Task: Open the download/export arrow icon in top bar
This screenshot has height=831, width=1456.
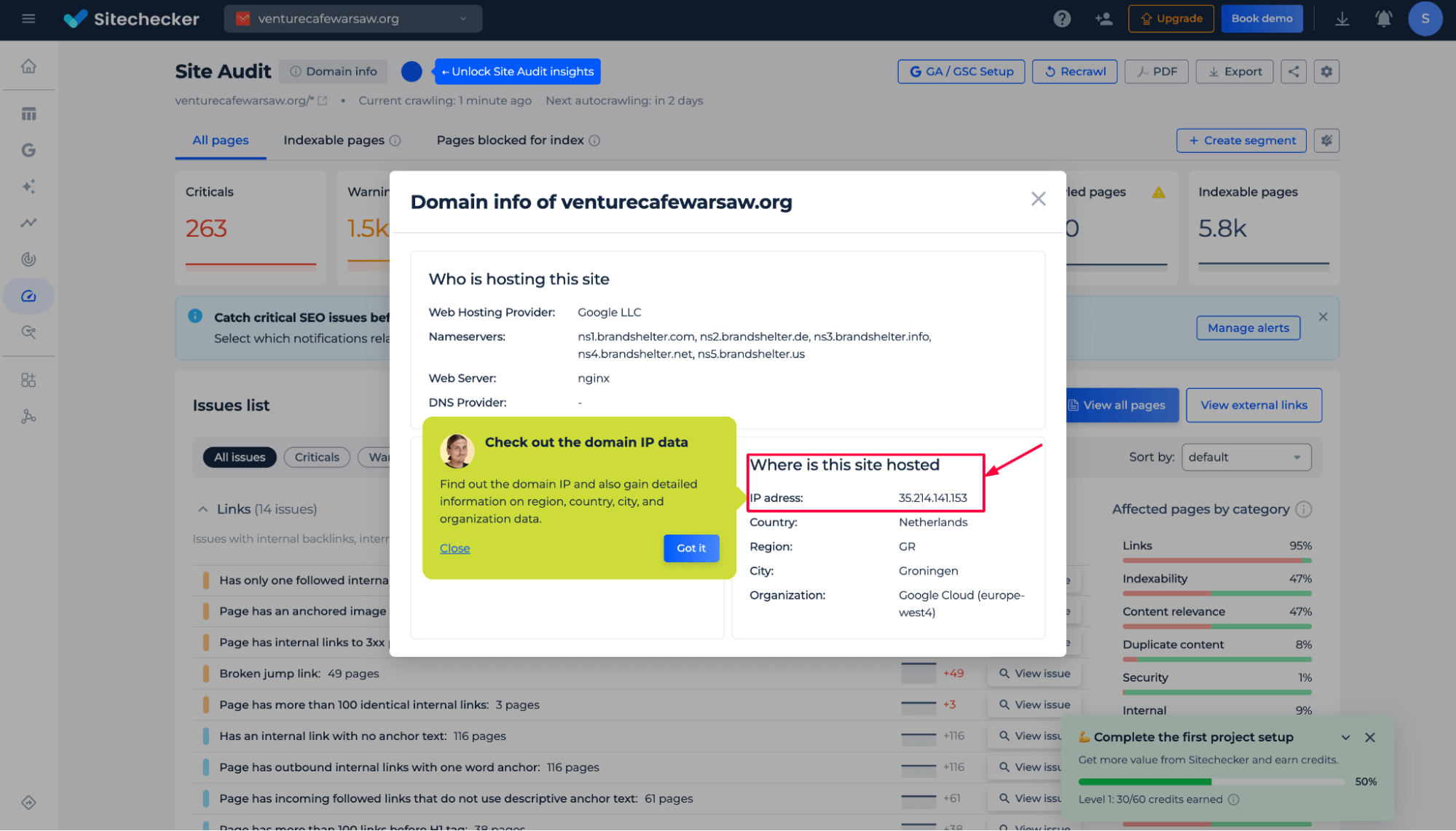Action: (1341, 18)
